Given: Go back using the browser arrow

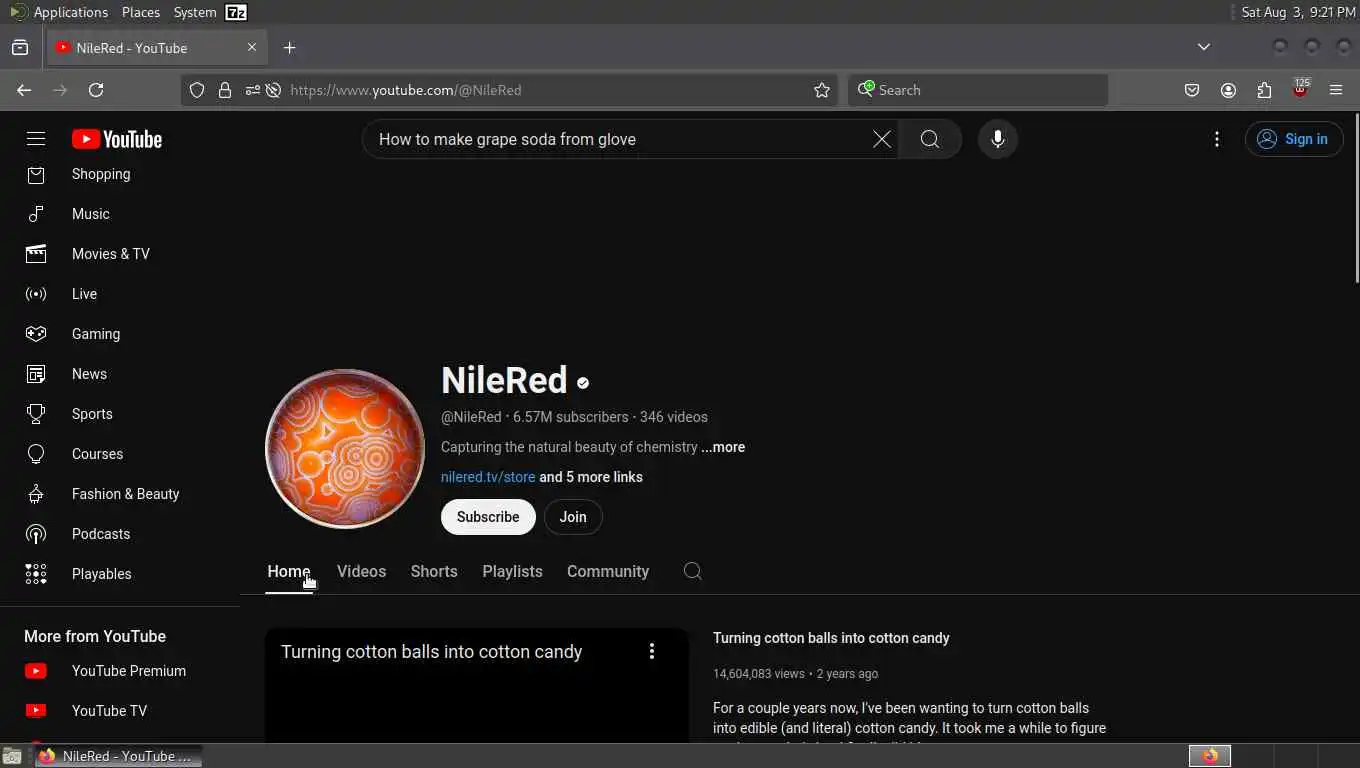Looking at the screenshot, I should pyautogui.click(x=24, y=90).
